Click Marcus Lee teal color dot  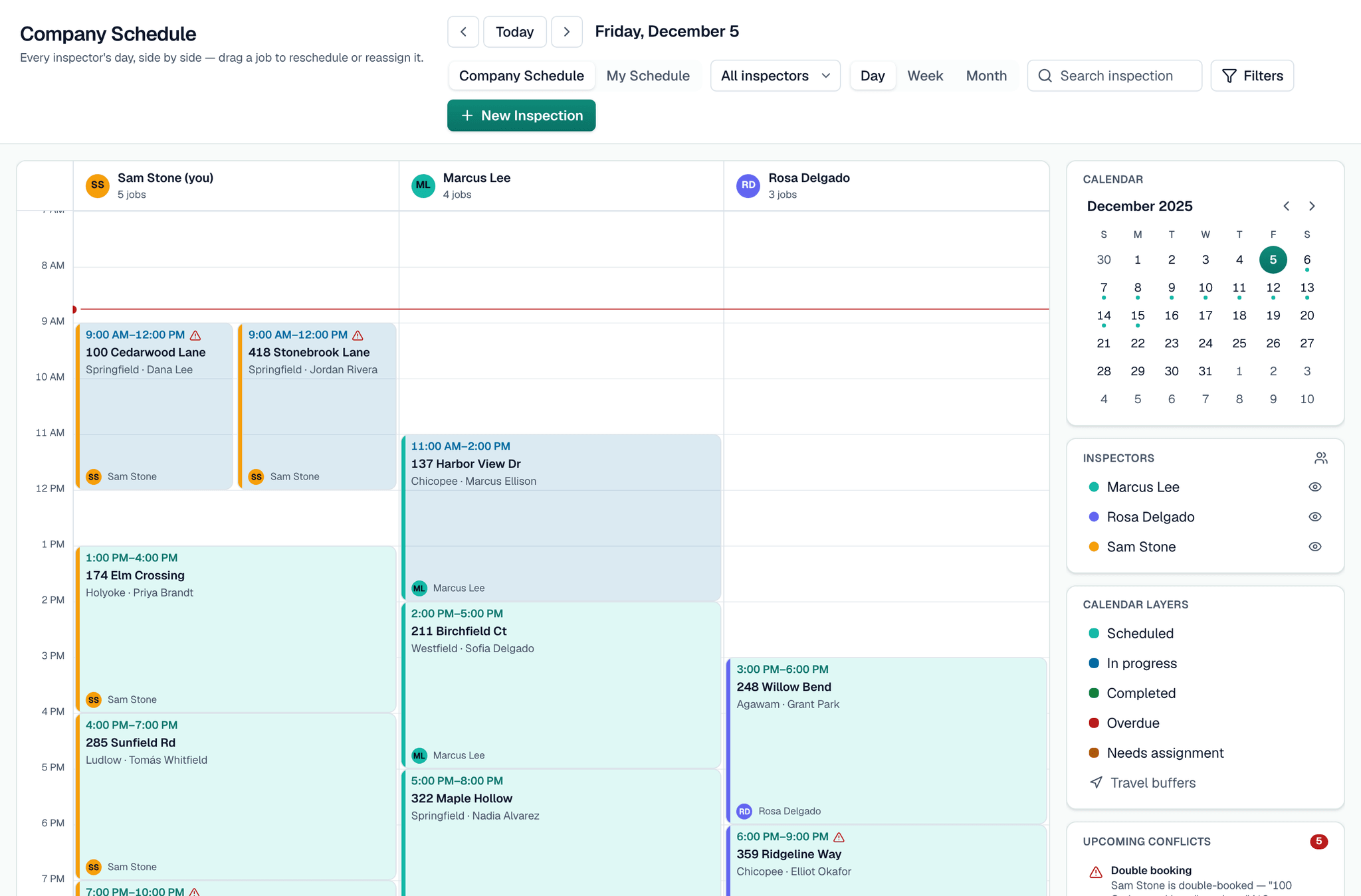tap(1094, 487)
